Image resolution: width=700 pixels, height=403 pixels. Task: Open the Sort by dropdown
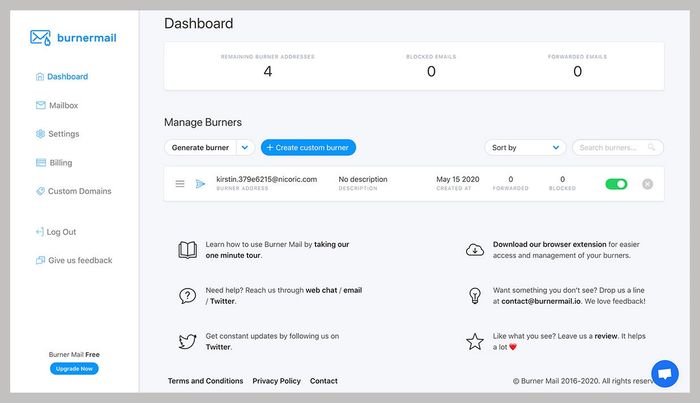pos(525,147)
